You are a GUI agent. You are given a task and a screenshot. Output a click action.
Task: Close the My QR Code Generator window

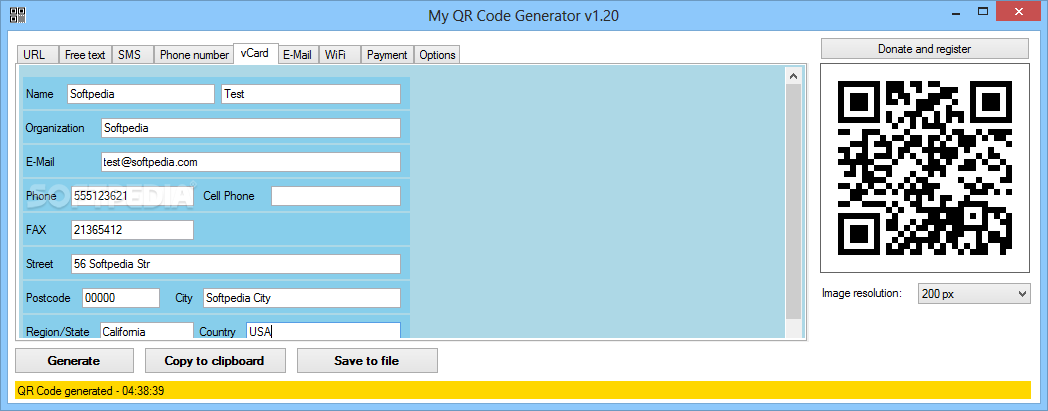pos(1018,11)
